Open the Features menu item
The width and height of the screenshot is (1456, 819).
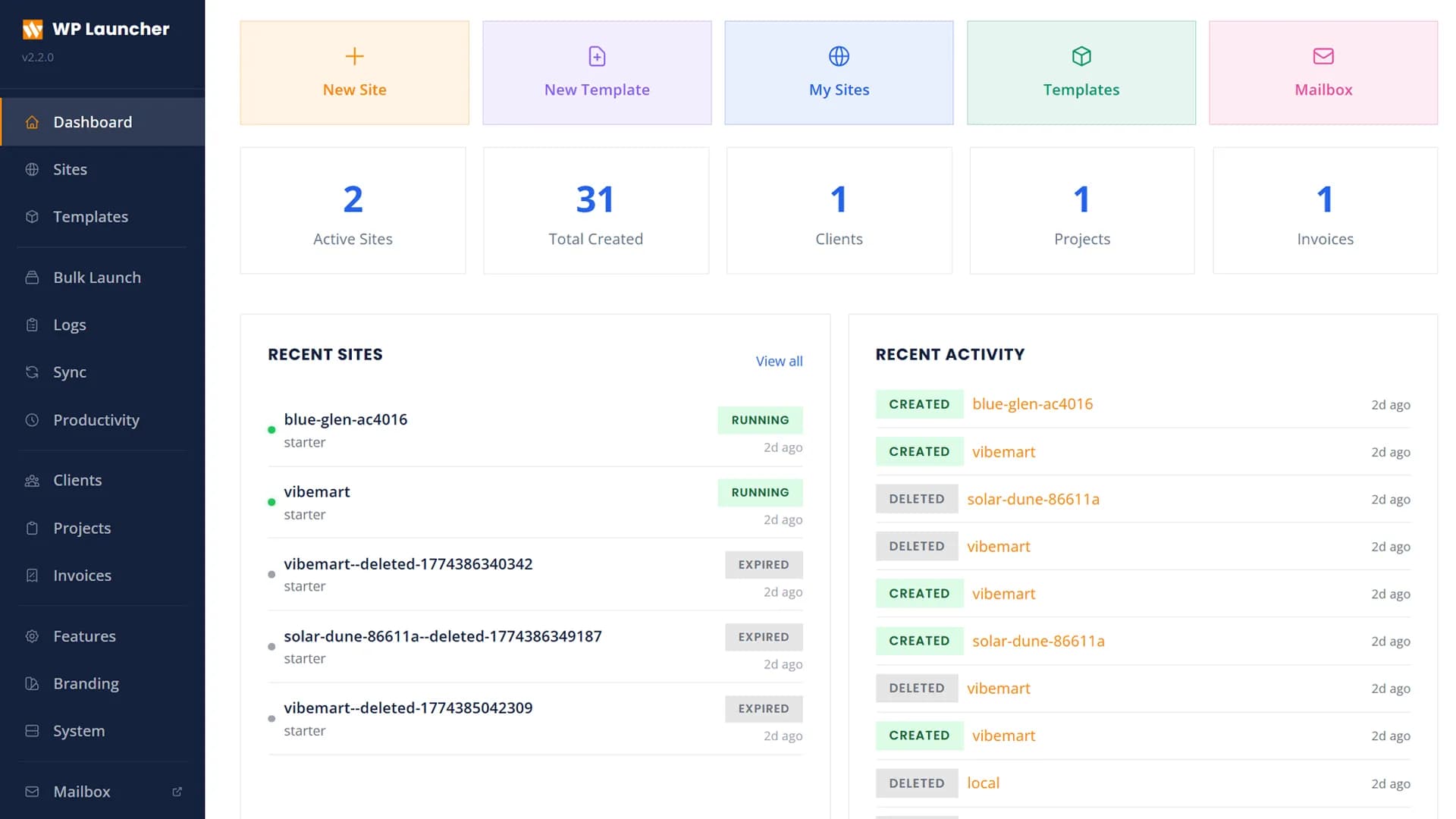coord(102,636)
